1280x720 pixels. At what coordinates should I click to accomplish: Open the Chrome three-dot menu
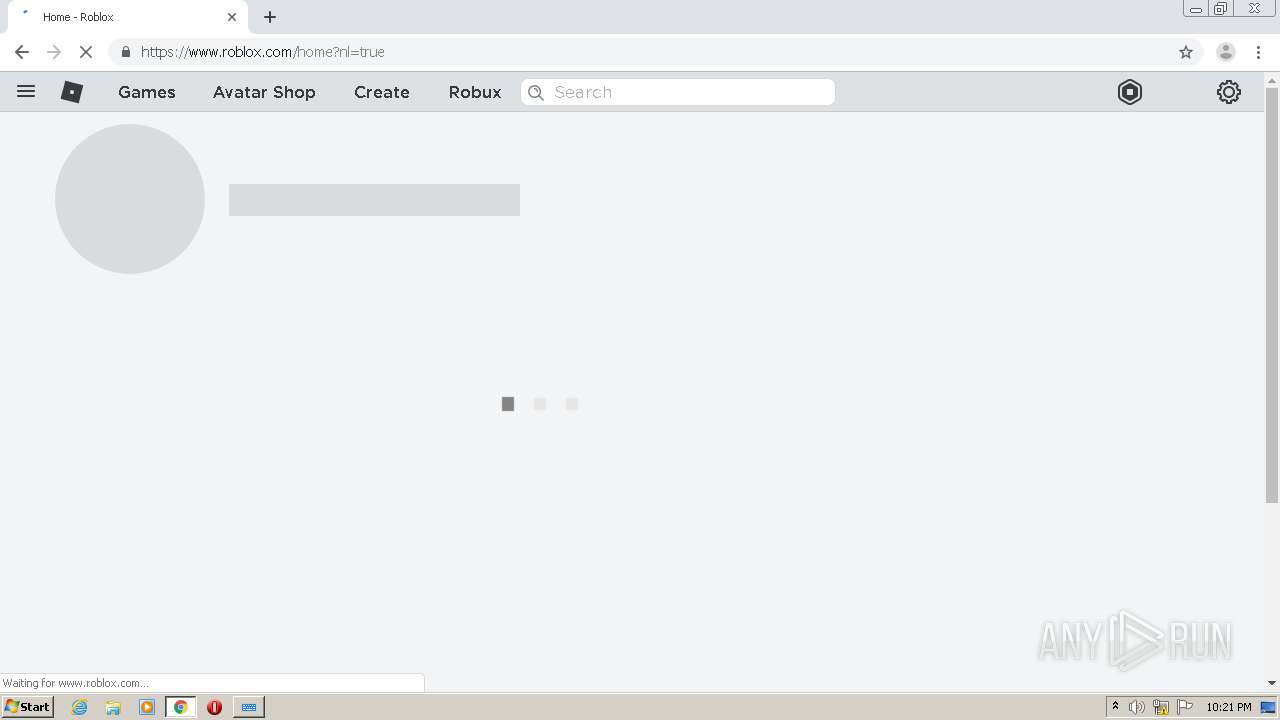[1258, 52]
